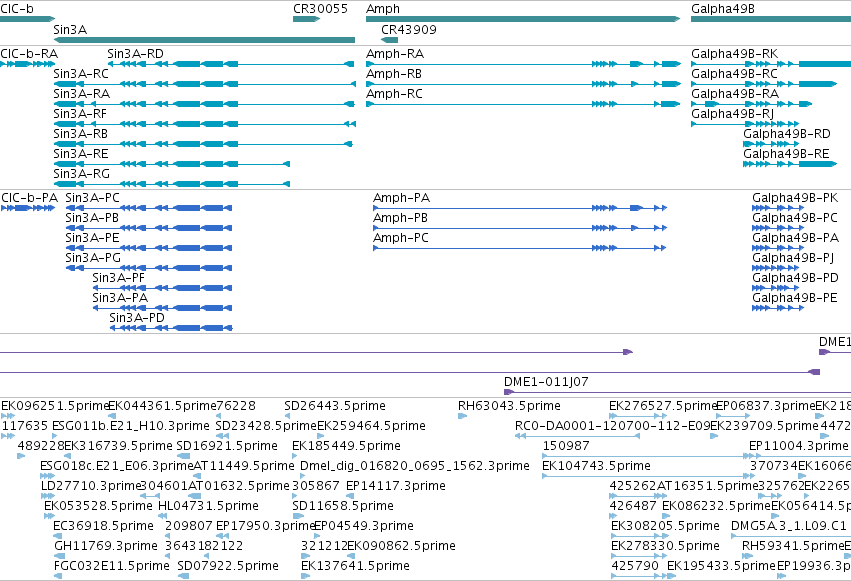Pick transcript Galpha49B-RJ
851x581 pixels.
745,124
